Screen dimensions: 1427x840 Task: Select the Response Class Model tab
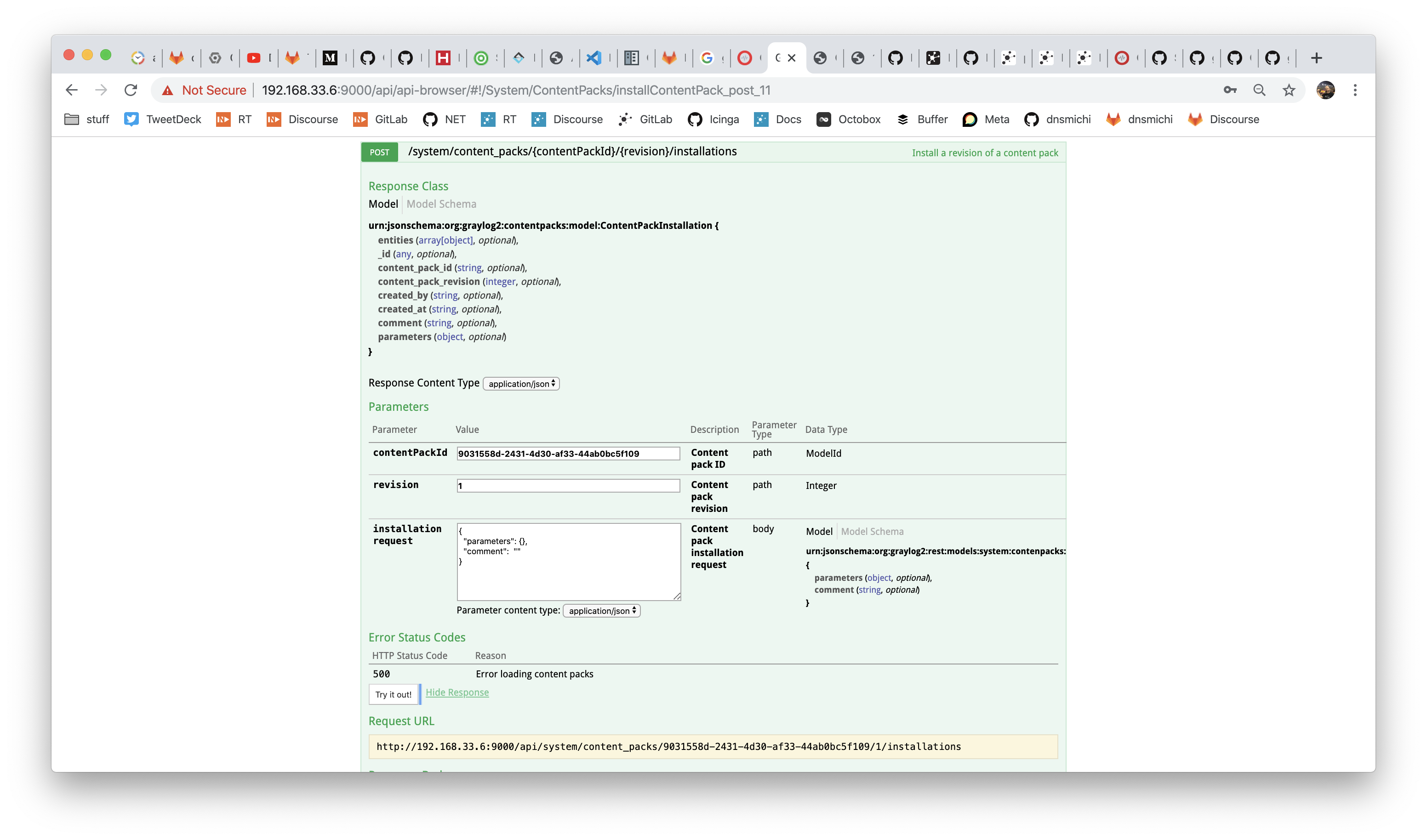click(383, 204)
